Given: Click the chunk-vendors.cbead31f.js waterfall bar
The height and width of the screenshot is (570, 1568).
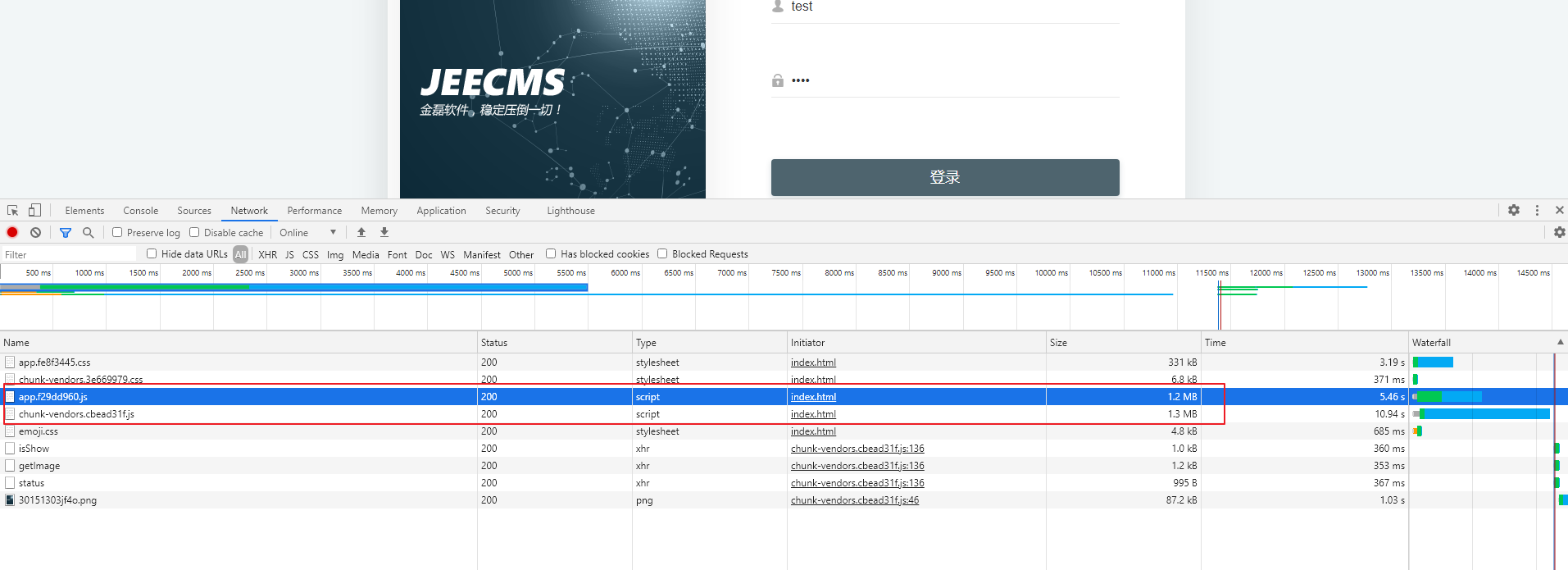Looking at the screenshot, I should [1482, 414].
